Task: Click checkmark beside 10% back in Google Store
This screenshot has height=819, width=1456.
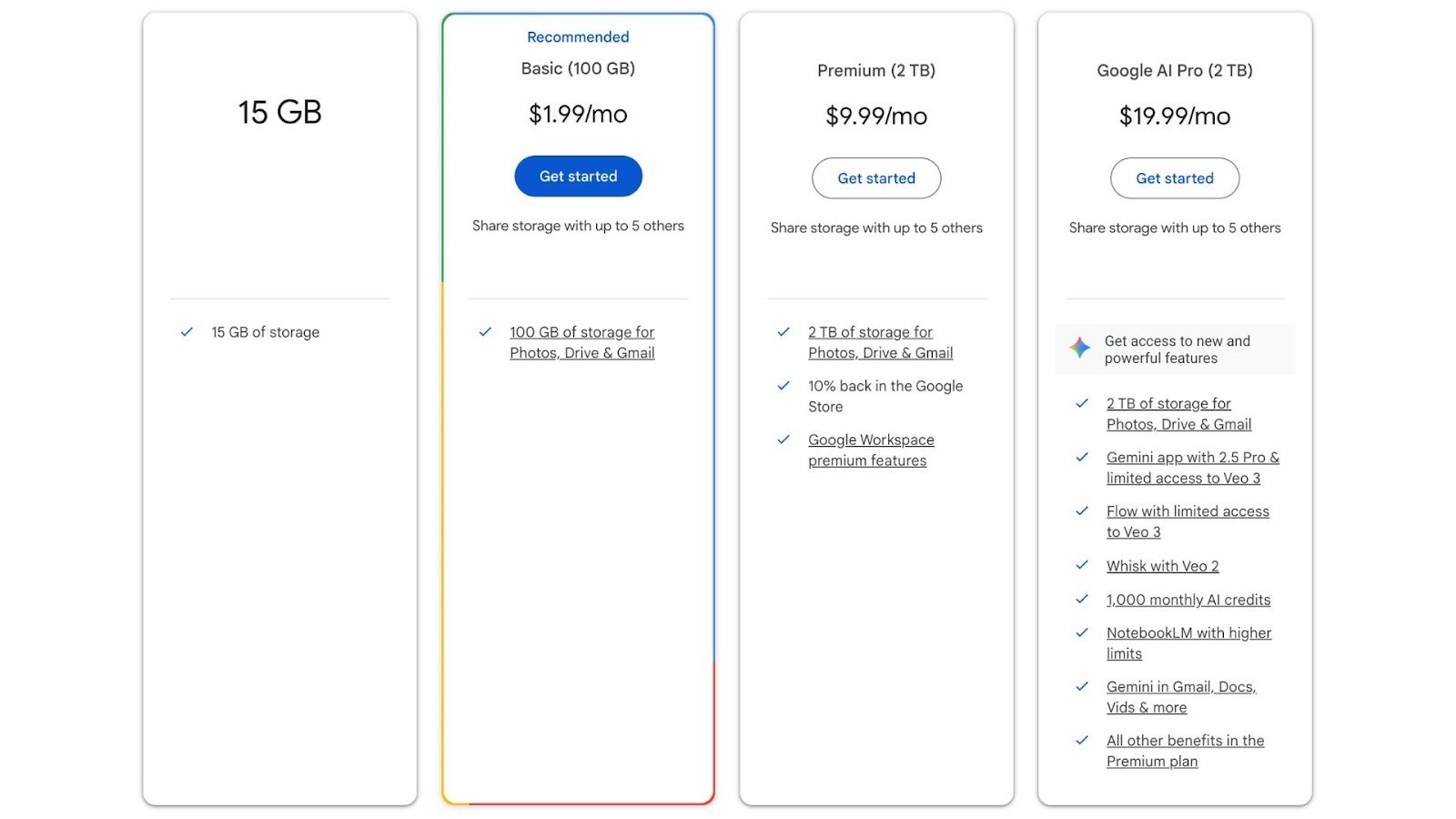Action: pos(784,386)
